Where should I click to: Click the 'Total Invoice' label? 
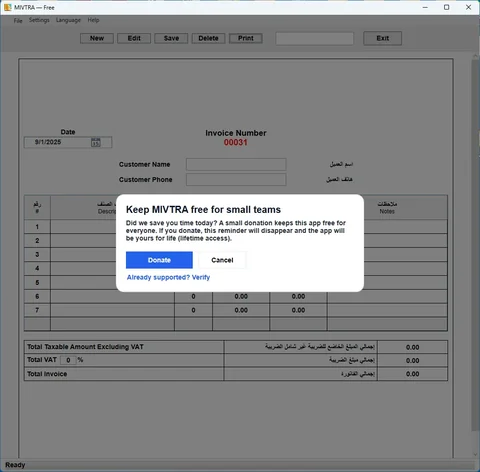(x=47, y=374)
